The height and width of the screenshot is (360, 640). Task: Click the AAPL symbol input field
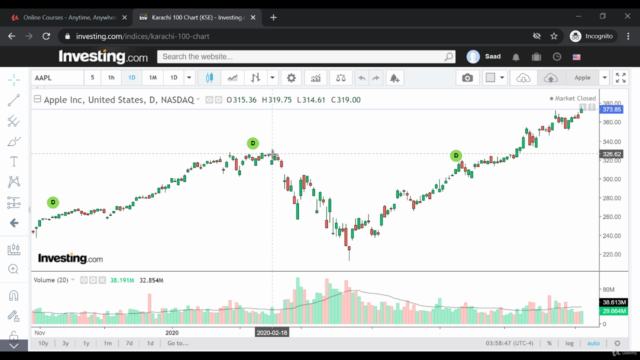tap(57, 78)
